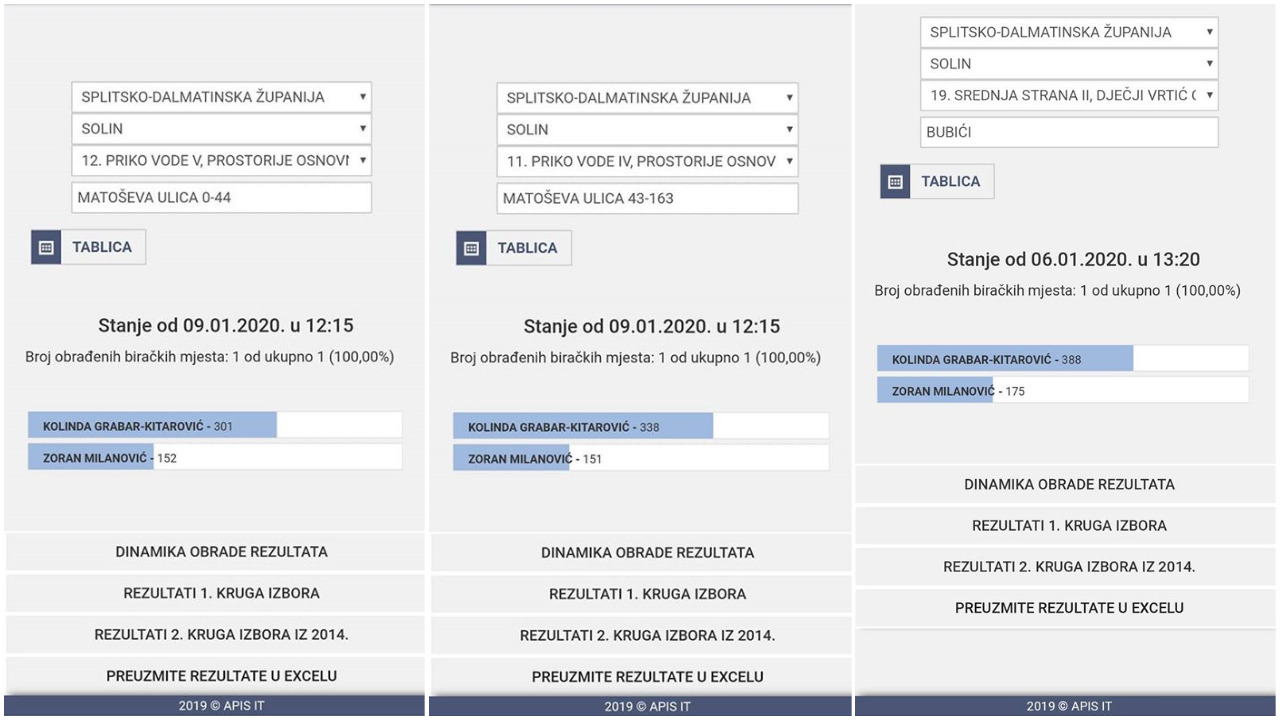Open the 19. SREDNJA STRANA II dropdown
1280x720 pixels.
tap(1069, 96)
